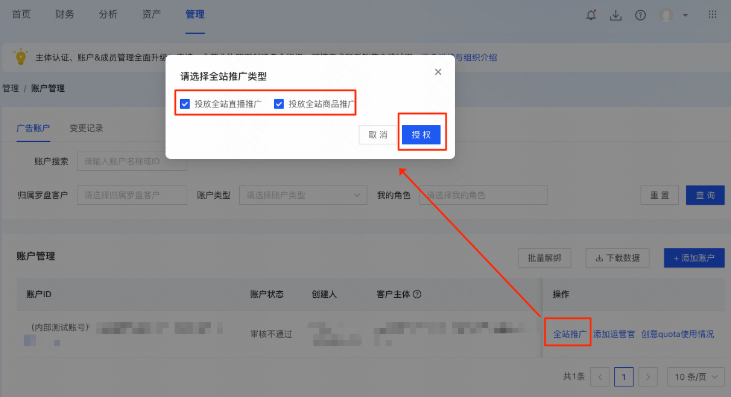Open the notifications bell

[x=591, y=15]
